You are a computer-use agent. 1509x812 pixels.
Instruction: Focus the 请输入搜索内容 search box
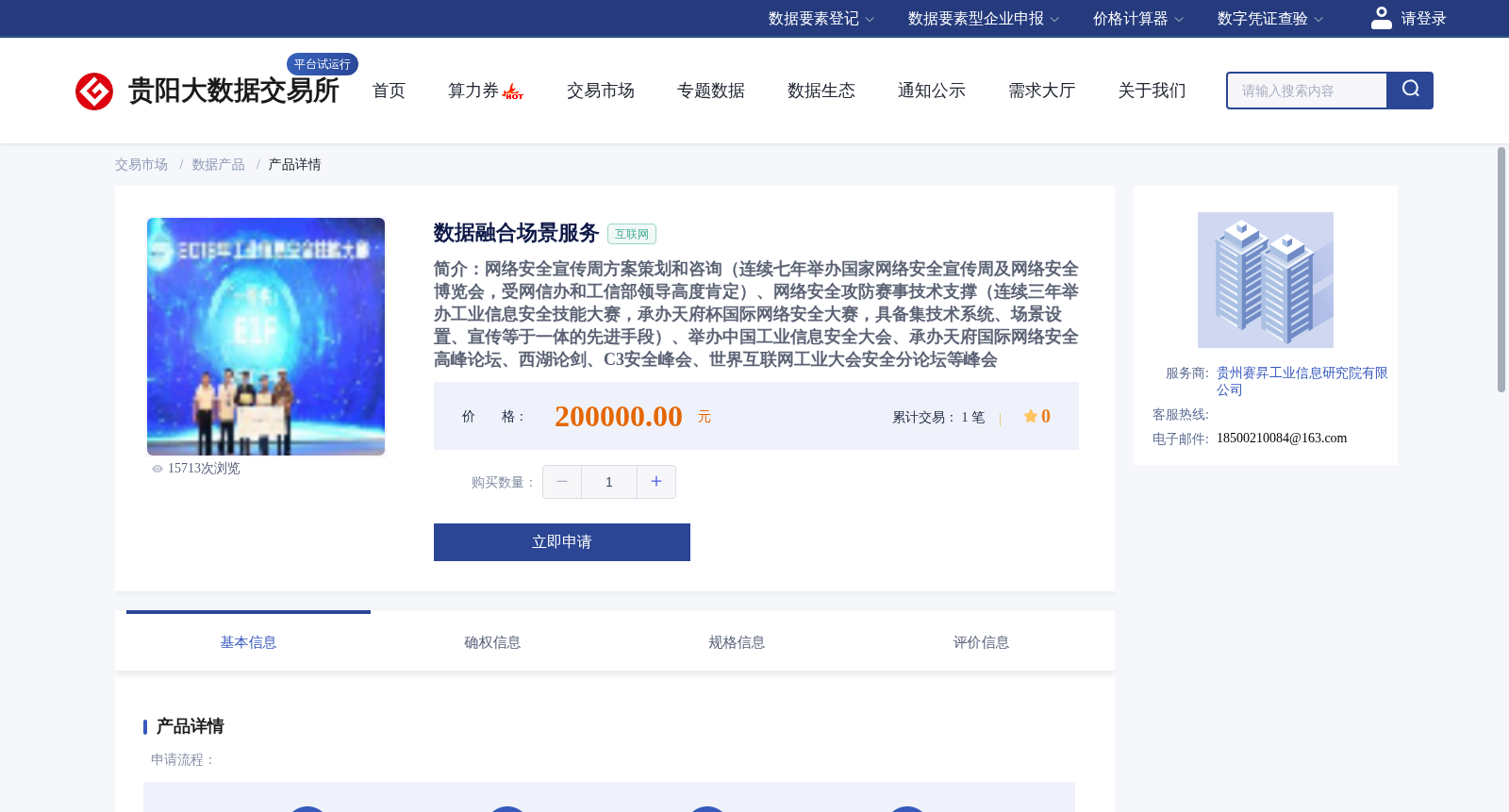tap(1306, 91)
